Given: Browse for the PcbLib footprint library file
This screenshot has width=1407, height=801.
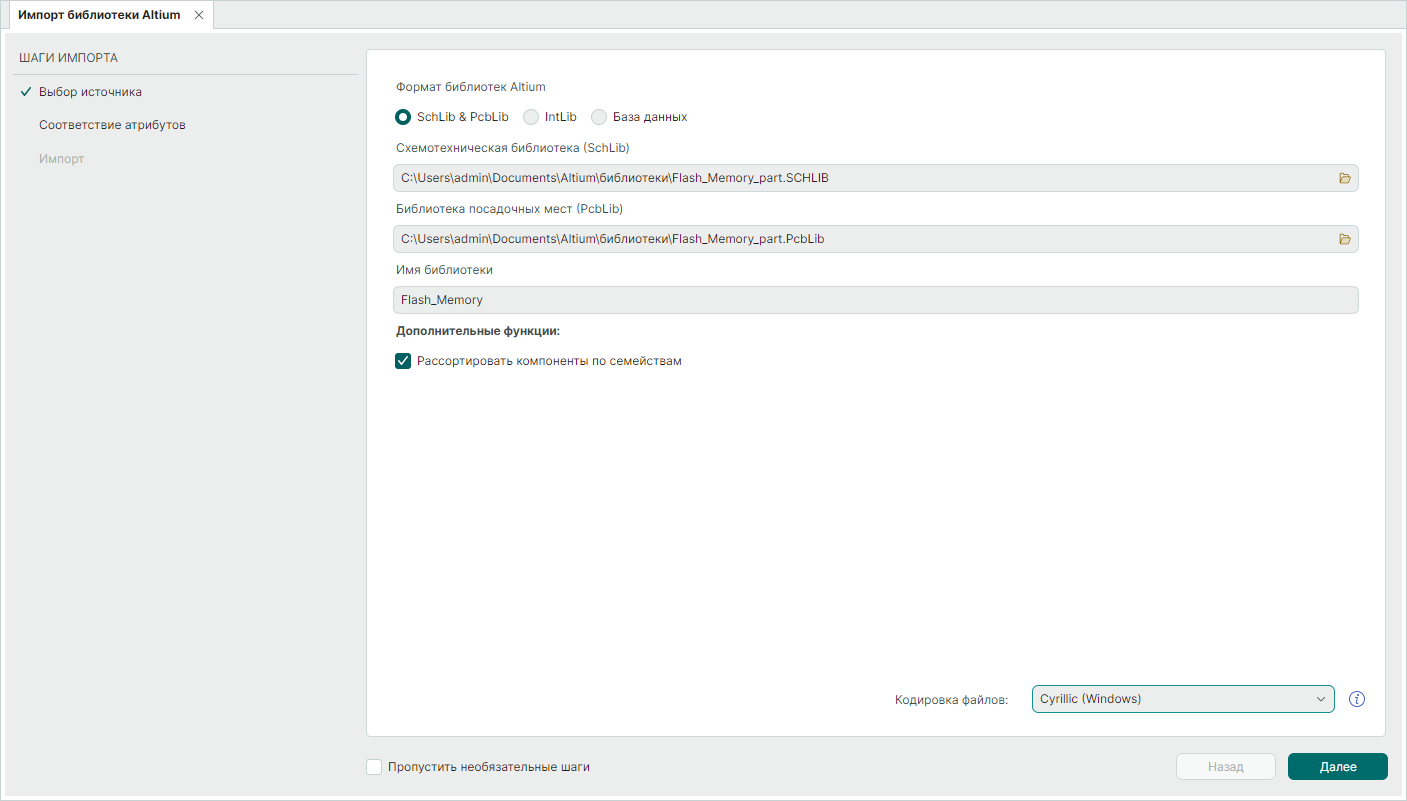Looking at the screenshot, I should pos(1344,239).
